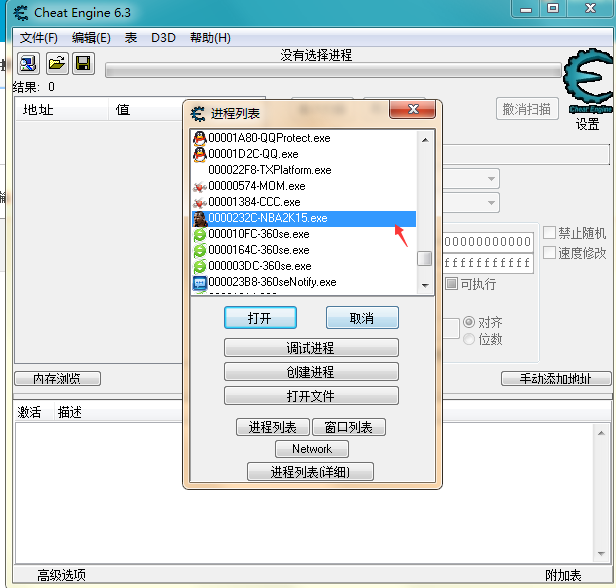The image size is (616, 588).
Task: Click the process list dialog title icon
Action: pyautogui.click(x=198, y=114)
